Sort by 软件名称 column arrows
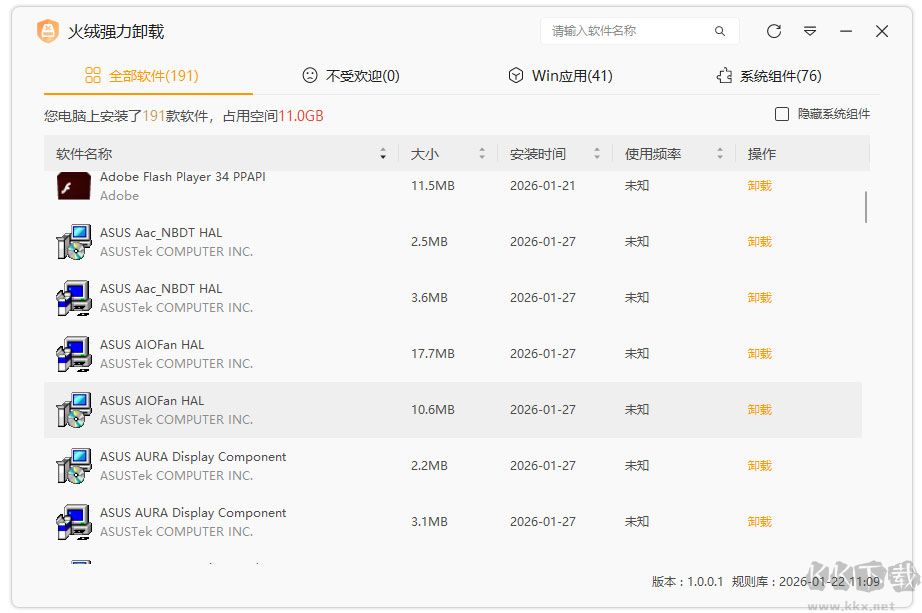922x613 pixels. coord(383,154)
